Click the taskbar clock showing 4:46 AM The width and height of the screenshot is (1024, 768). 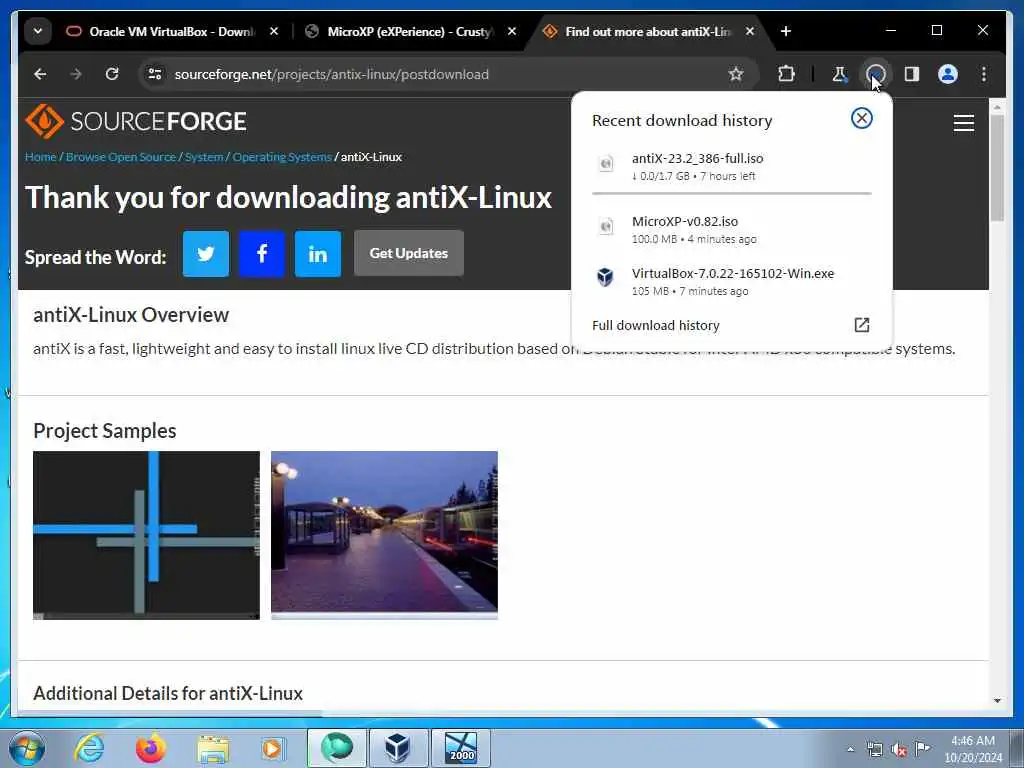973,748
